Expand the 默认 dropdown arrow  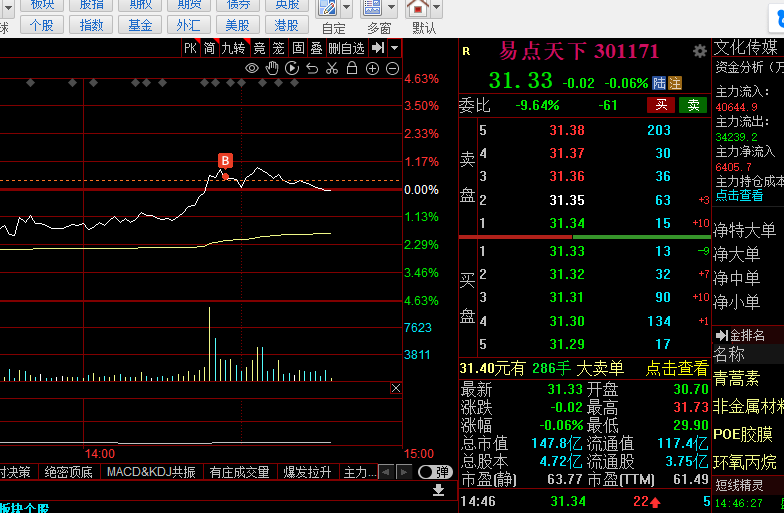coord(436,8)
